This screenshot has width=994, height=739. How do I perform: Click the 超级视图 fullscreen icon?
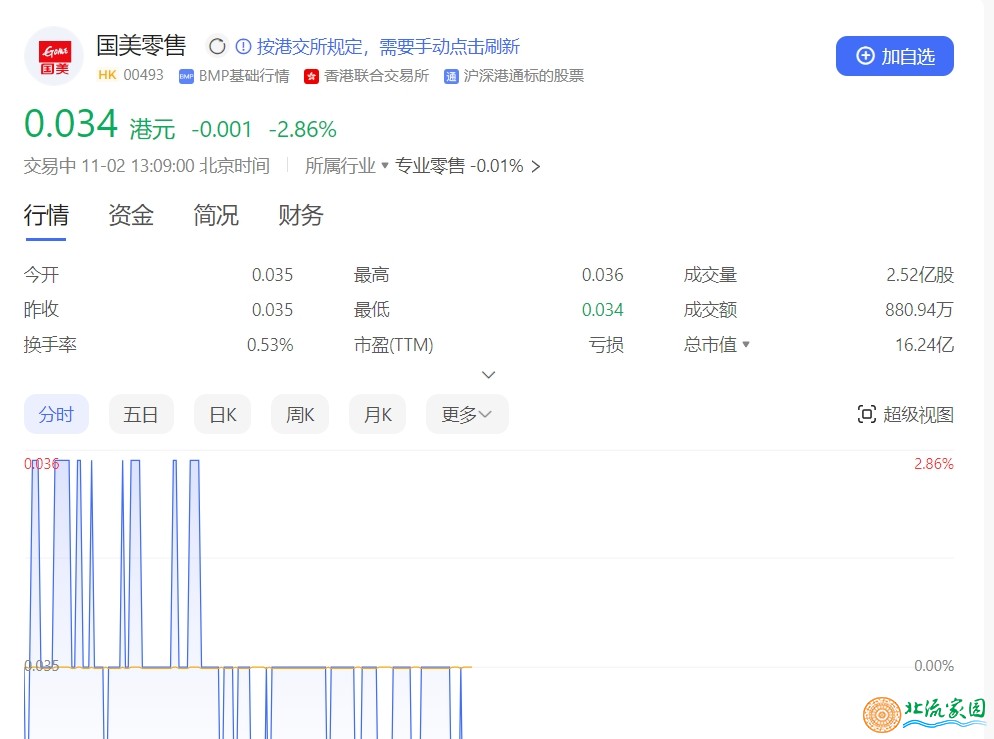[x=867, y=414]
